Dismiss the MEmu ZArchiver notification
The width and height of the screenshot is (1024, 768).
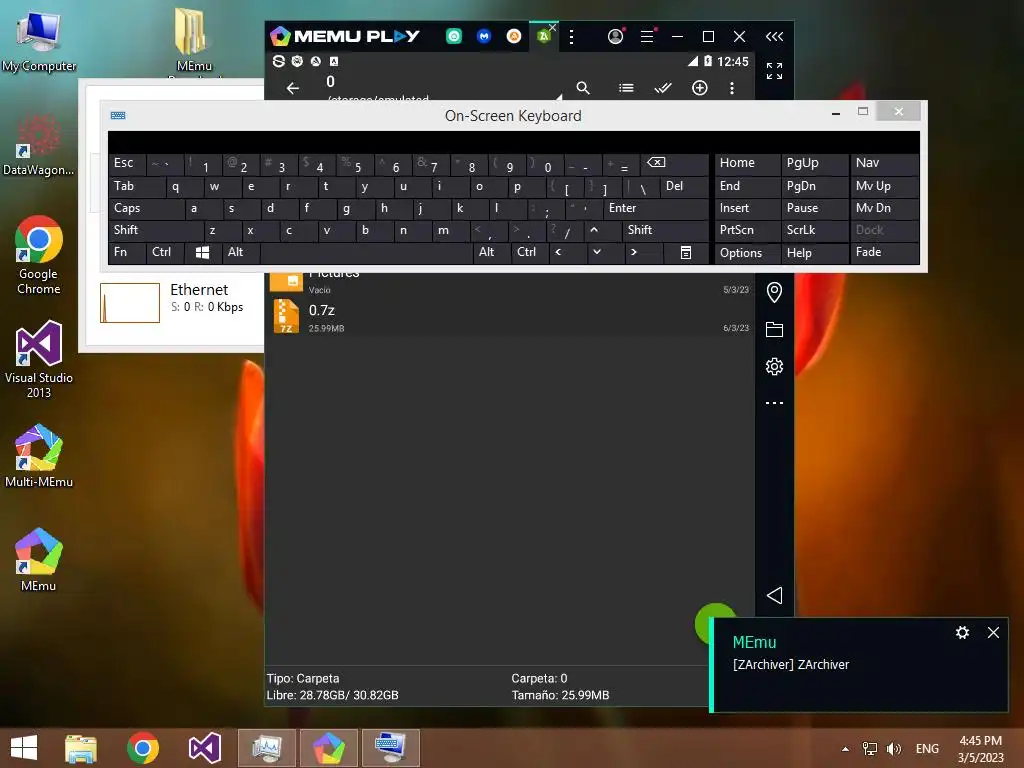click(993, 632)
